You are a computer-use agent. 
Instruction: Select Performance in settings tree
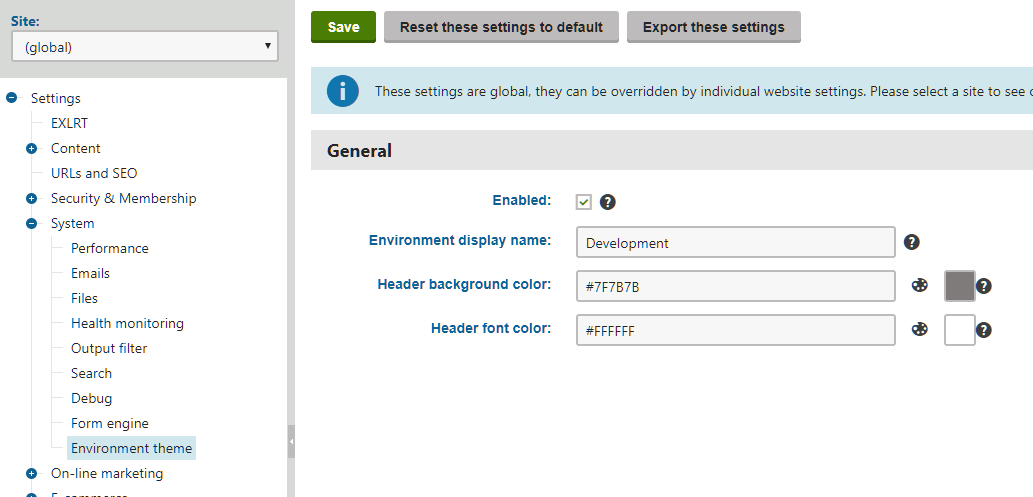point(109,248)
